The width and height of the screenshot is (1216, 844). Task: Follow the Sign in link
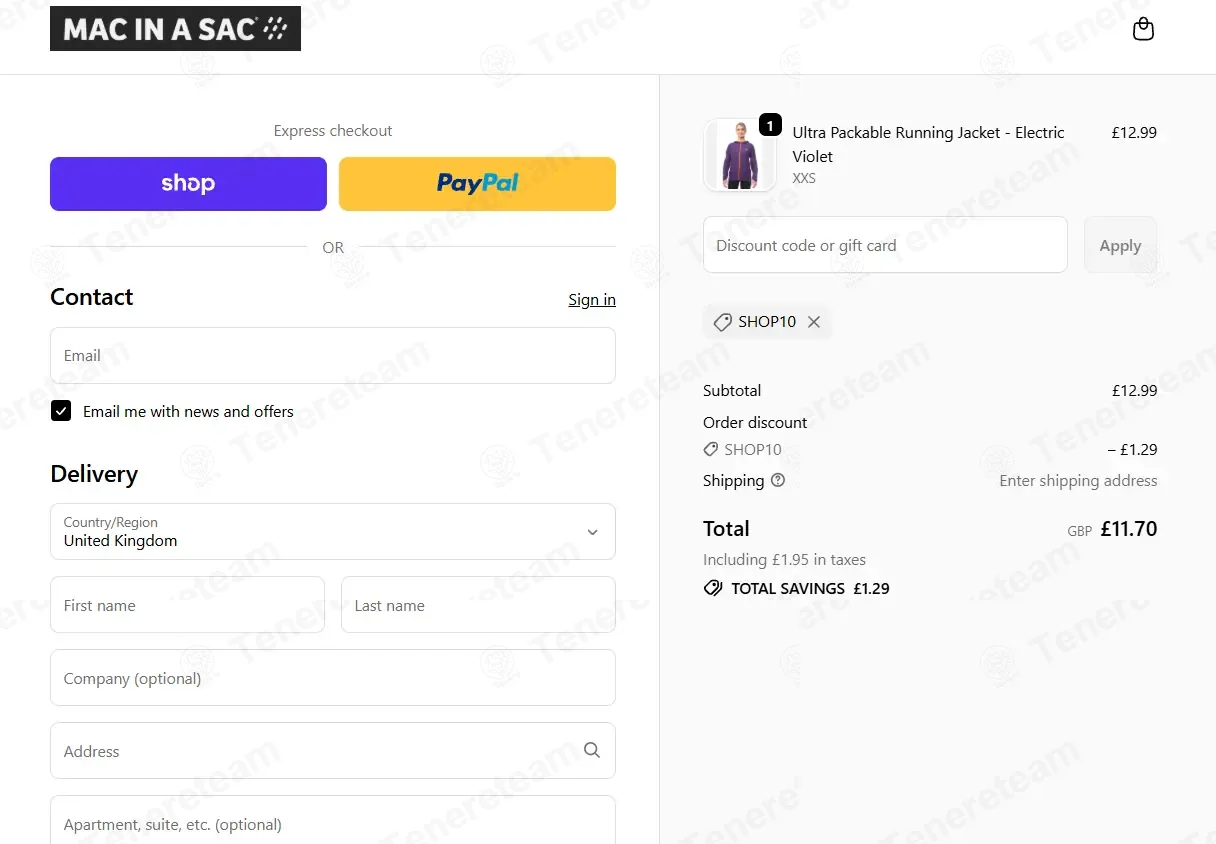point(592,300)
